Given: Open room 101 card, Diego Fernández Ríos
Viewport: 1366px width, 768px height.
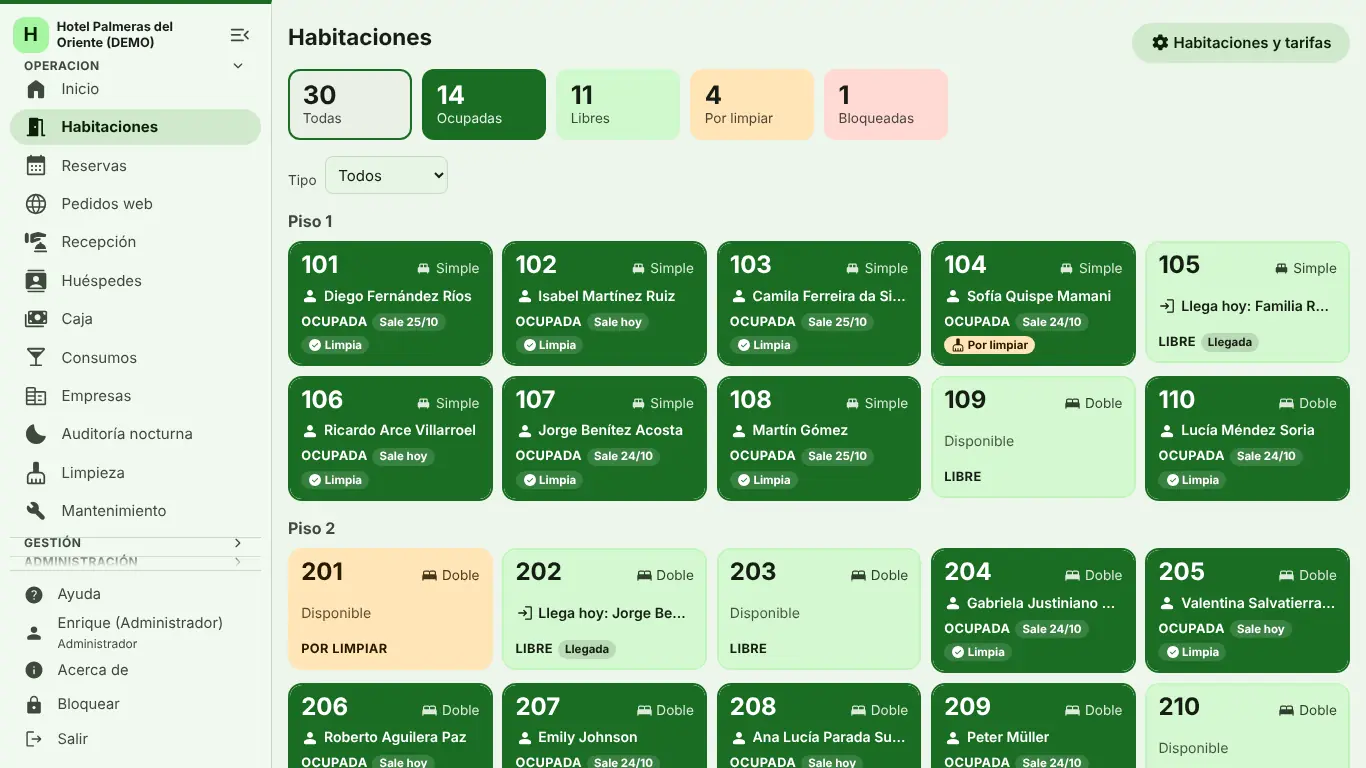Looking at the screenshot, I should [390, 303].
